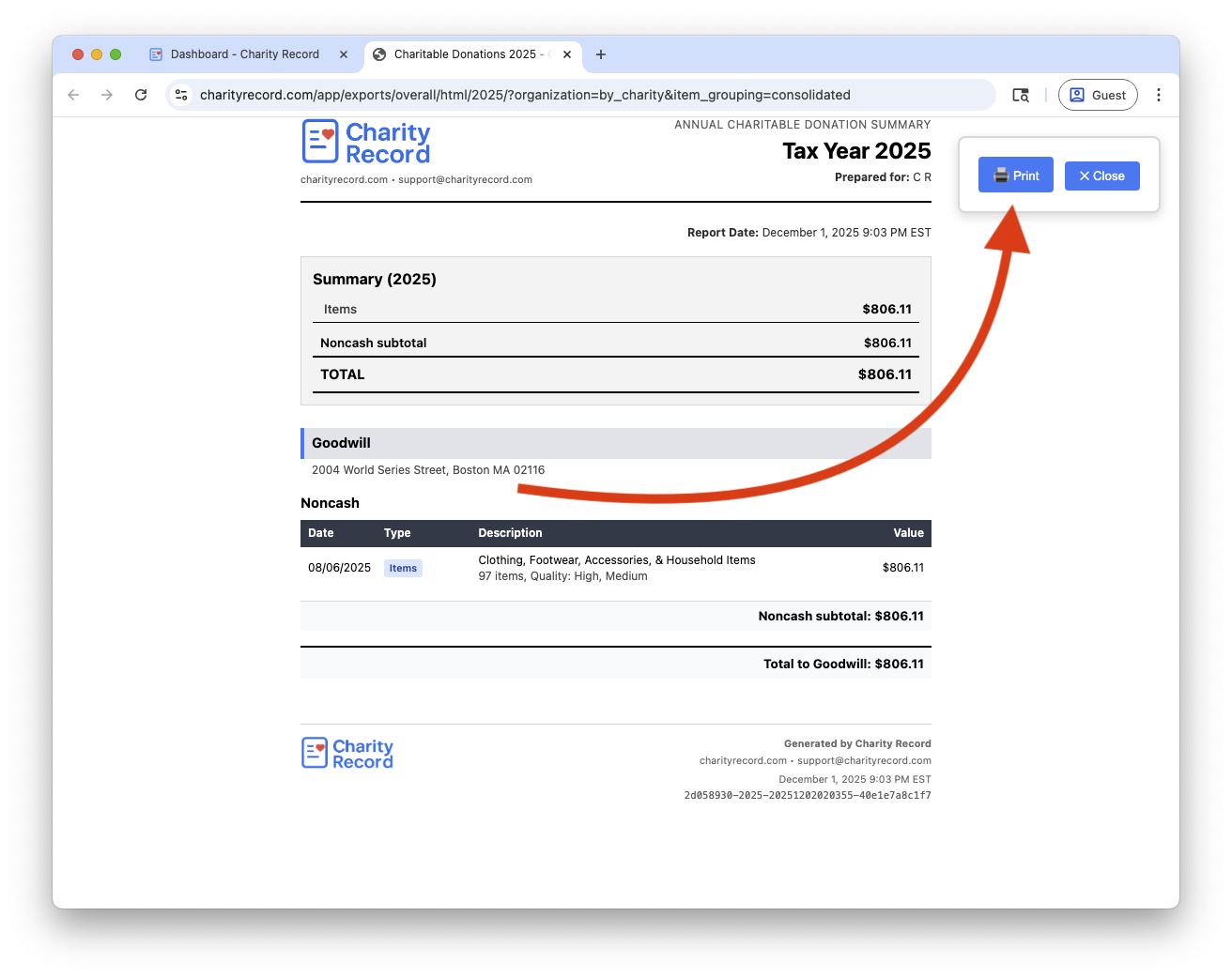The width and height of the screenshot is (1232, 978).
Task: Click the printer icon on the Print button
Action: tap(999, 175)
